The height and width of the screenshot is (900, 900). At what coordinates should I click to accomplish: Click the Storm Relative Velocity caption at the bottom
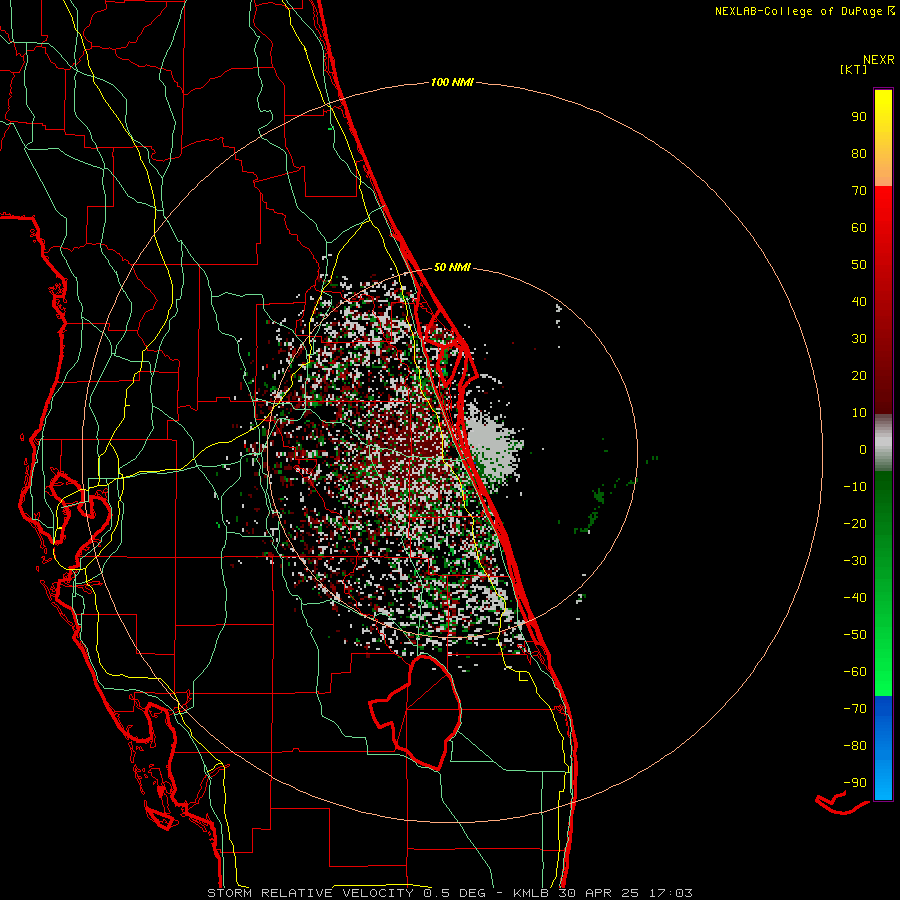tap(449, 893)
